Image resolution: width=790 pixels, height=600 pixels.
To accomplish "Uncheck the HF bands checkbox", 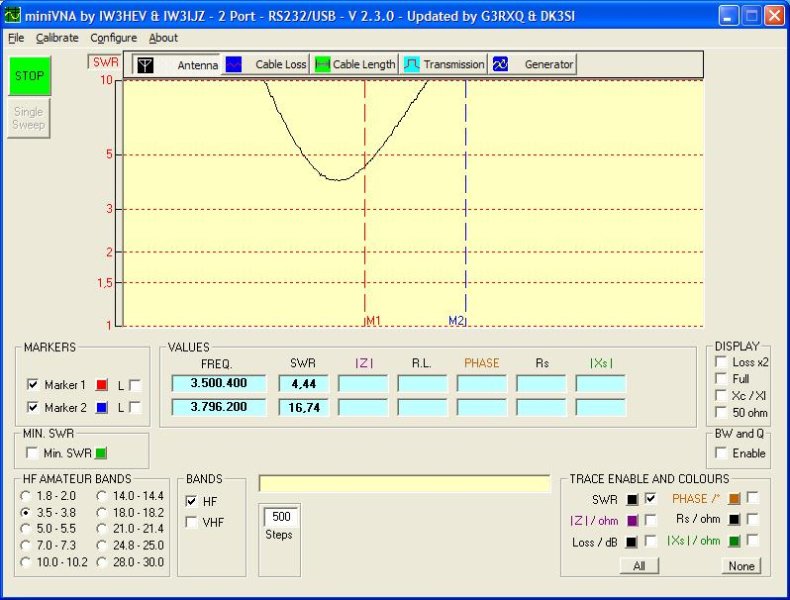I will [191, 501].
